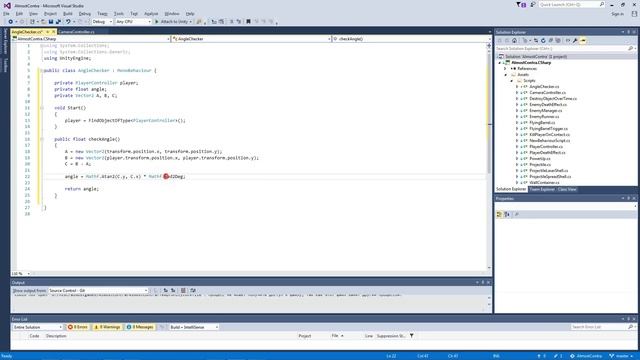Screen dimensions: 640x360
Task: Click the Save All toolbar icon
Action: (x=58, y=22)
